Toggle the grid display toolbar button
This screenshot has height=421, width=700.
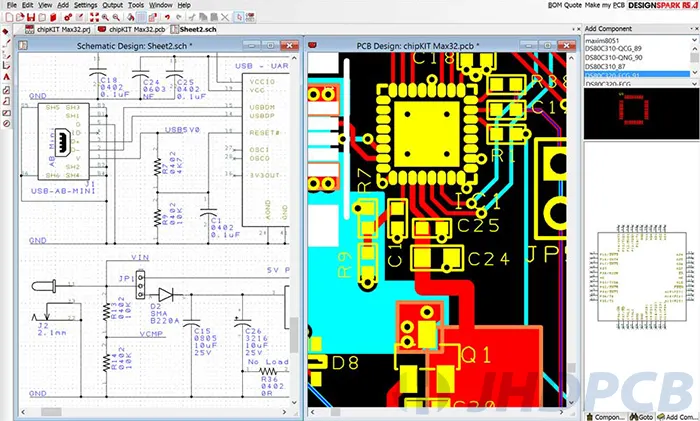[142, 17]
